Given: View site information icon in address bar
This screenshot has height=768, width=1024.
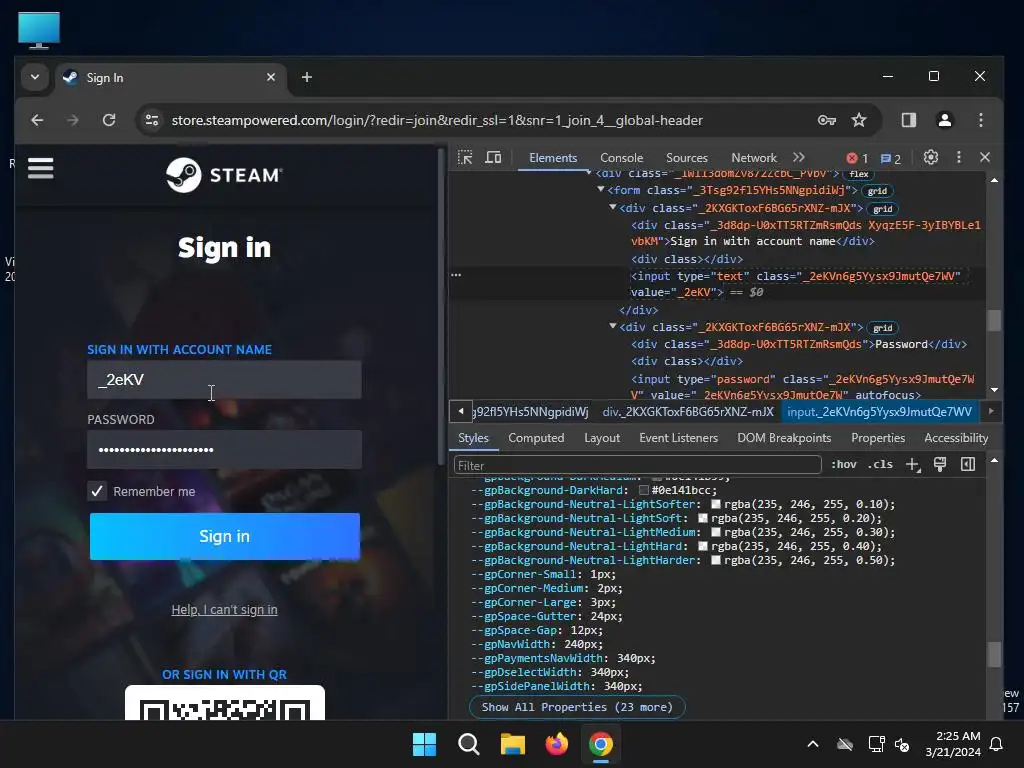Looking at the screenshot, I should coord(152,120).
